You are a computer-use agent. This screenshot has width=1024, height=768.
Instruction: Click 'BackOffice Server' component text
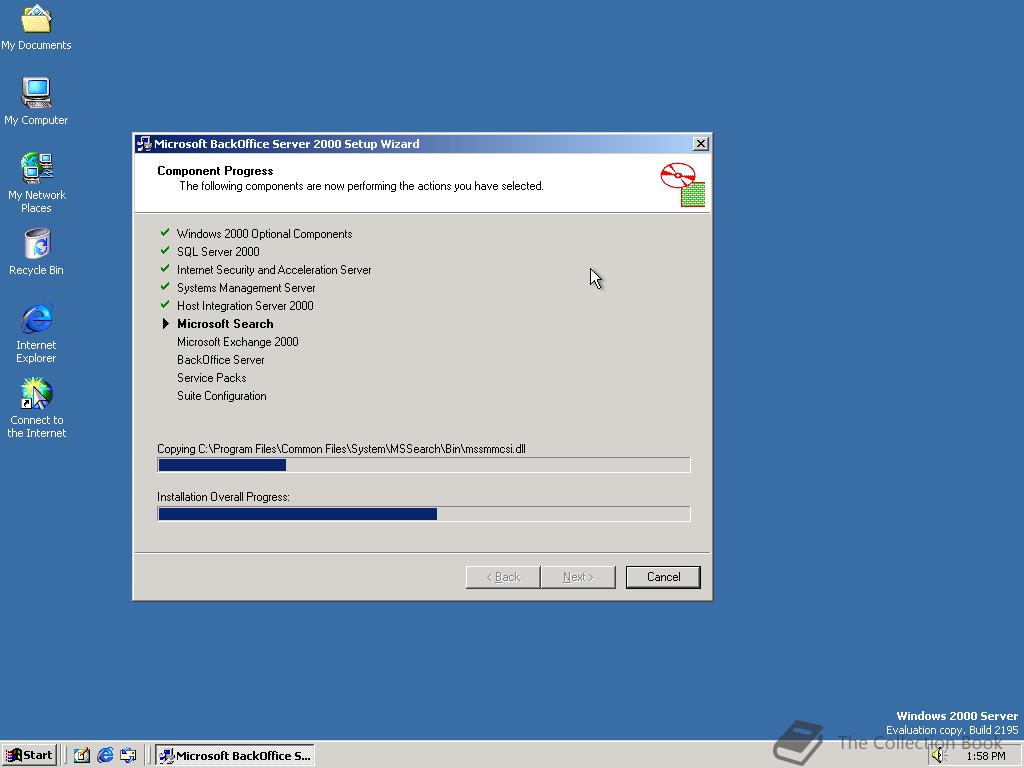[x=221, y=360]
